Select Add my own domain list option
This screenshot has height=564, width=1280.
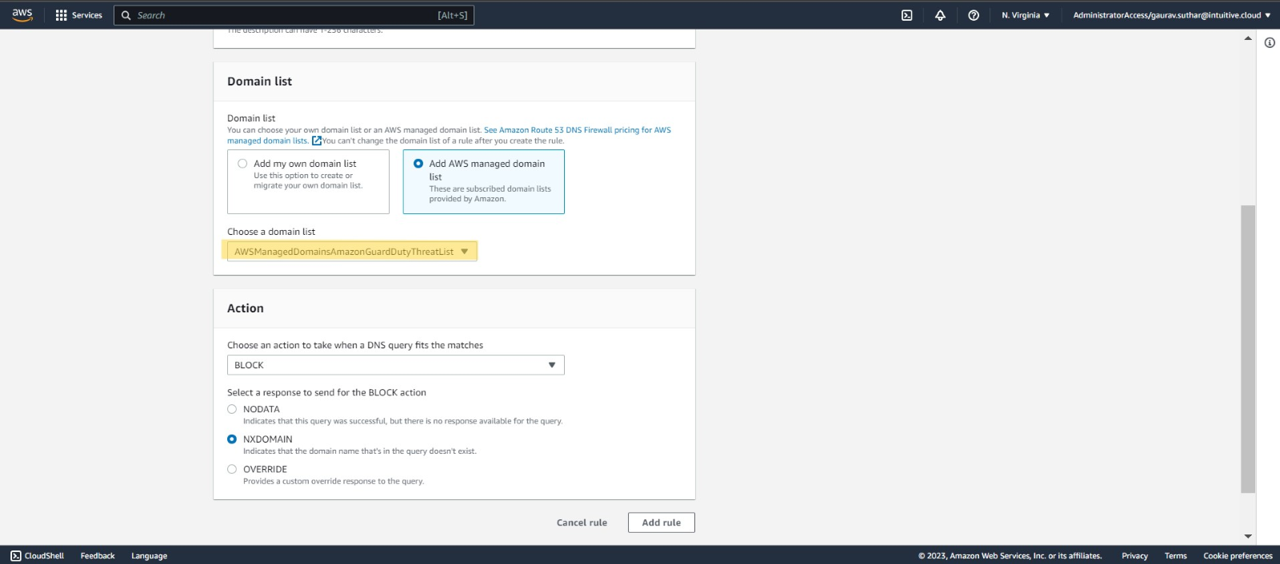243,164
